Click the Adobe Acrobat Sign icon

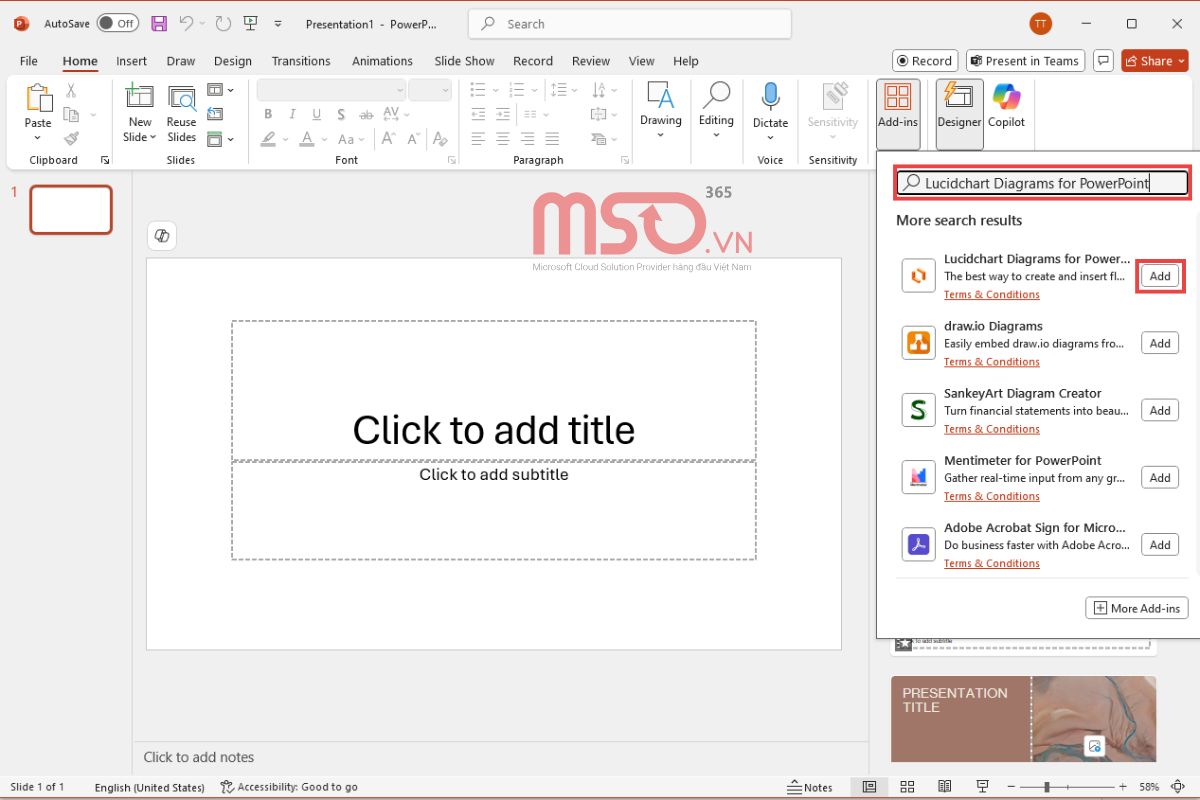click(x=918, y=544)
